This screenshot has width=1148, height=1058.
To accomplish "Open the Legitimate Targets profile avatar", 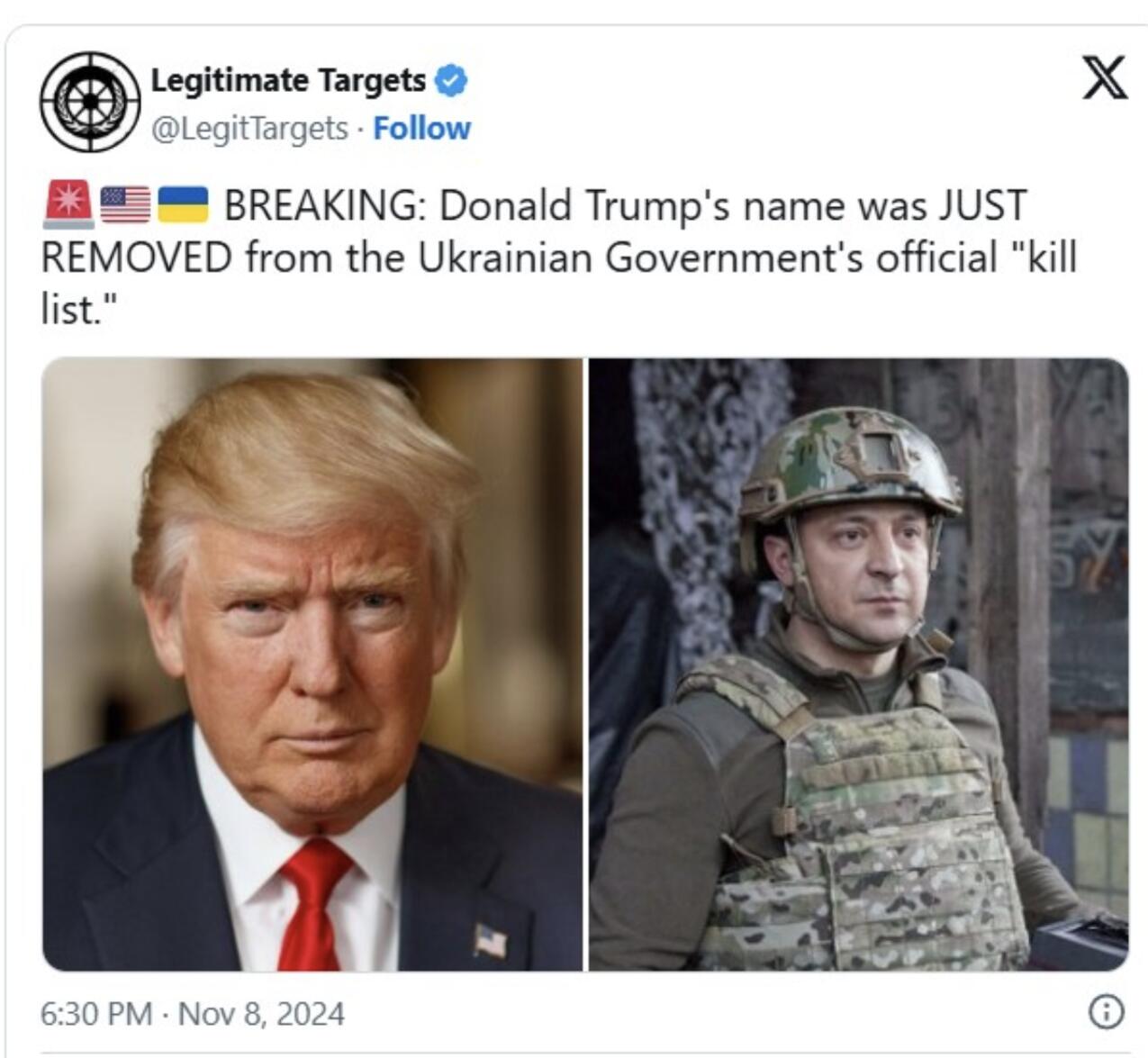I will pyautogui.click(x=90, y=101).
